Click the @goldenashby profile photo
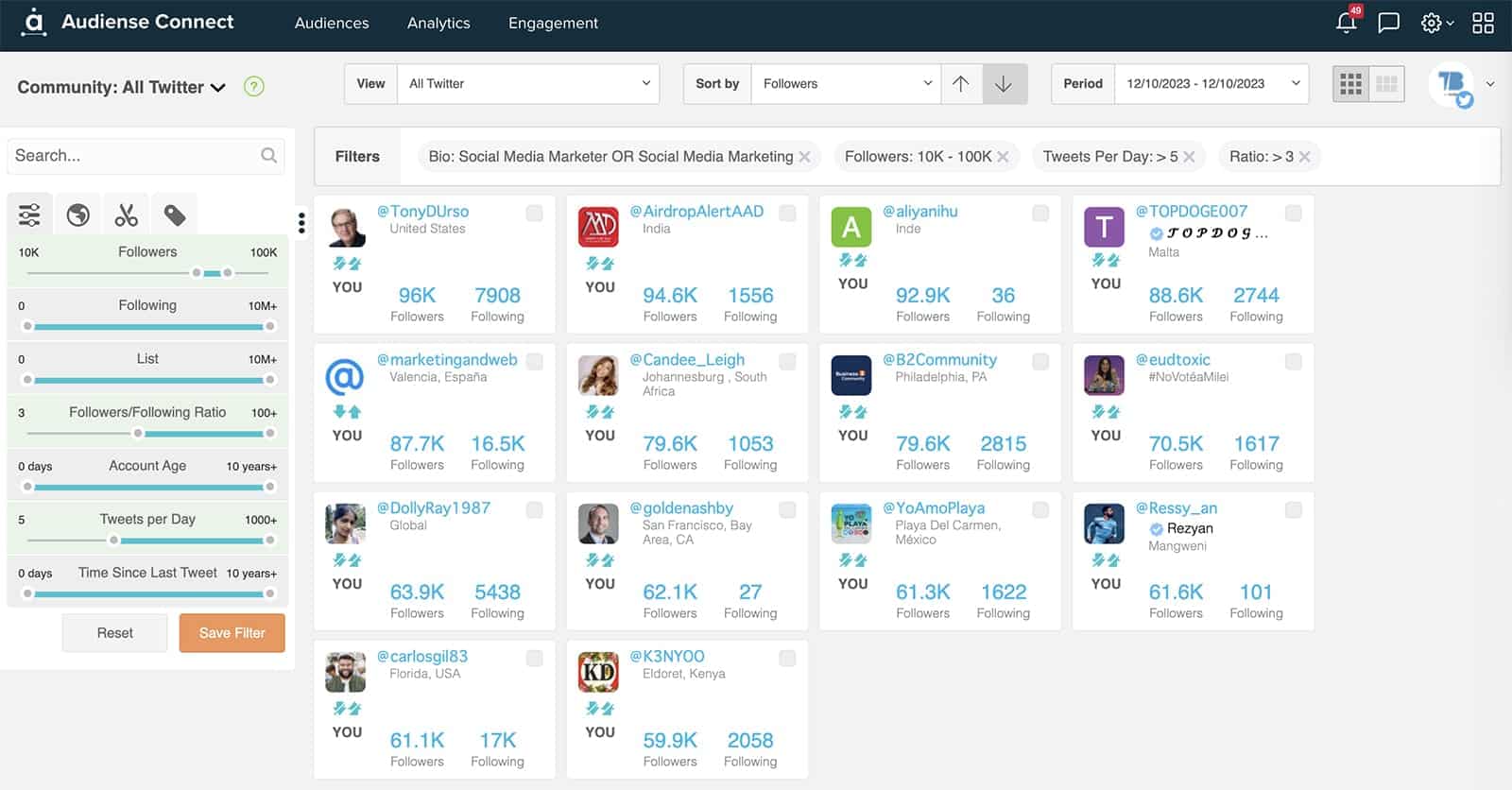Image resolution: width=1512 pixels, height=790 pixels. pyautogui.click(x=598, y=524)
